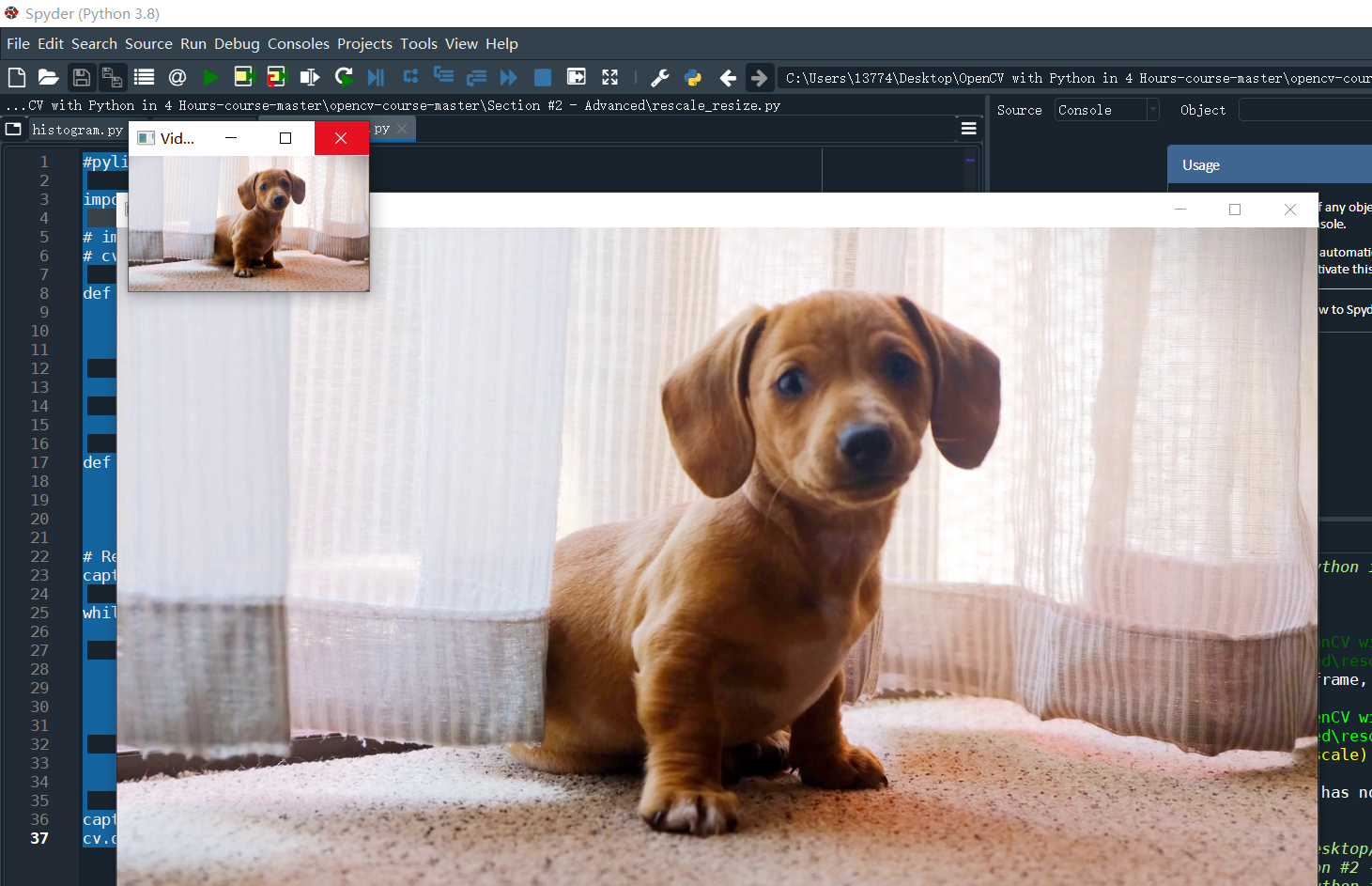The height and width of the screenshot is (886, 1372).
Task: Open the Consoles menu
Action: pyautogui.click(x=299, y=43)
